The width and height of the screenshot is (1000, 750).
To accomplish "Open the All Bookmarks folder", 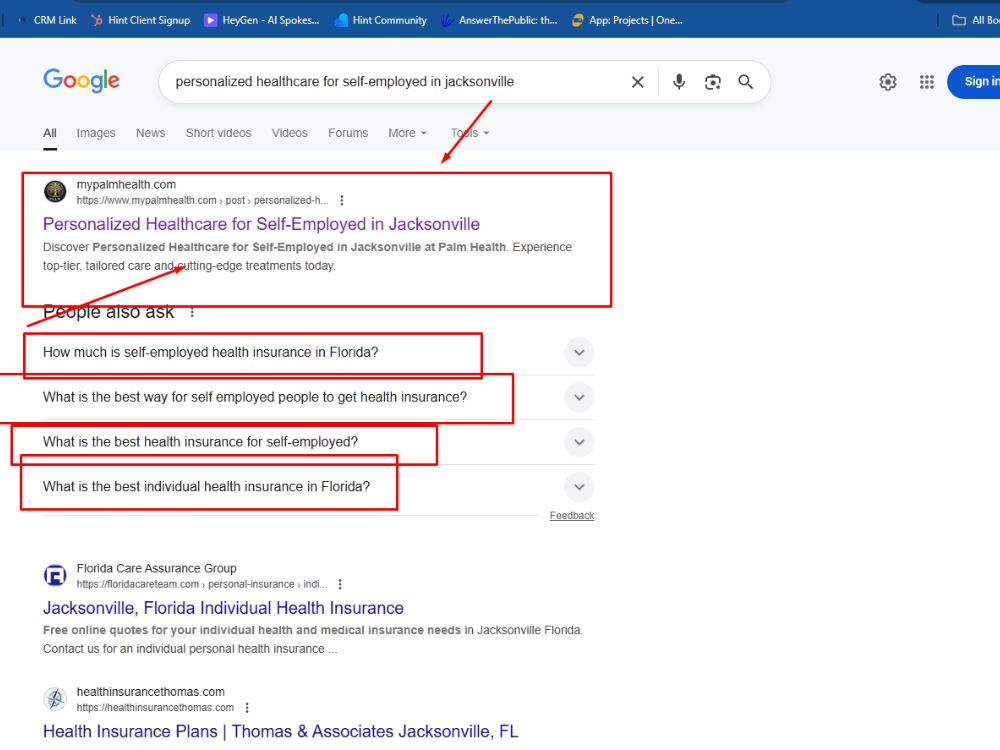I will [x=975, y=20].
